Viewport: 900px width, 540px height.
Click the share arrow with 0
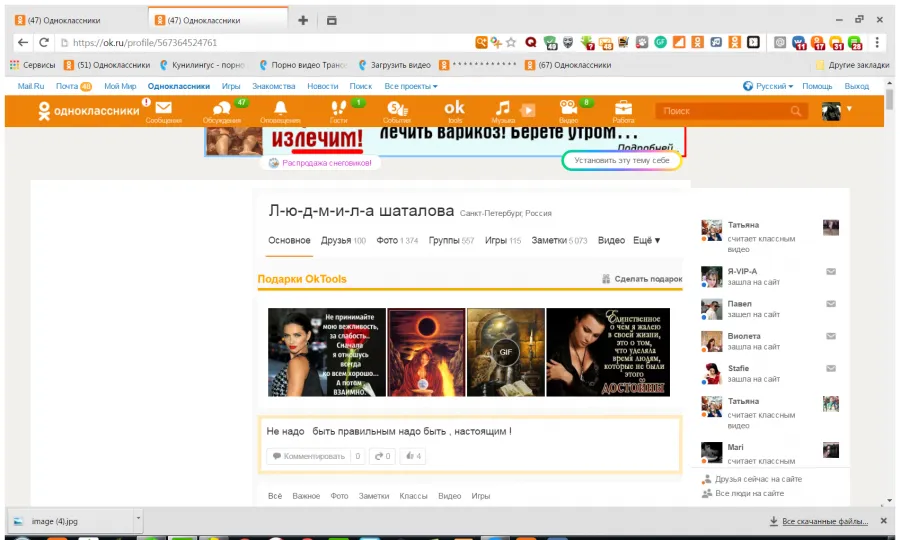point(382,456)
